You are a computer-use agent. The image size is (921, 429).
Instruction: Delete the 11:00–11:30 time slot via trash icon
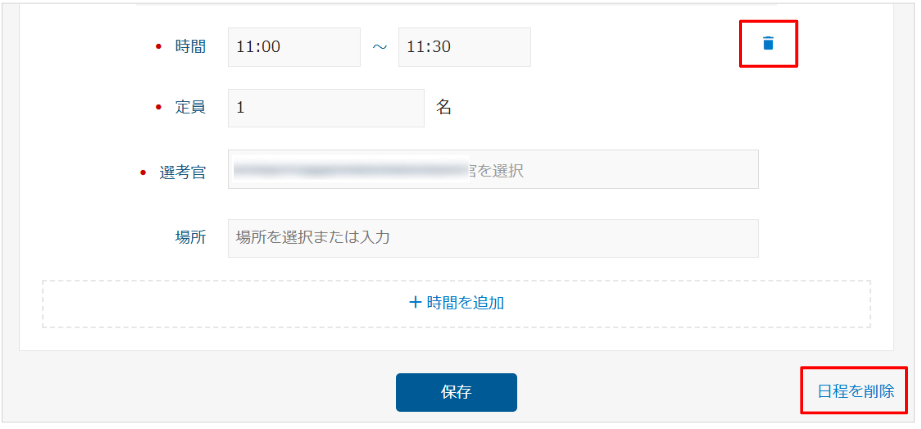click(768, 43)
